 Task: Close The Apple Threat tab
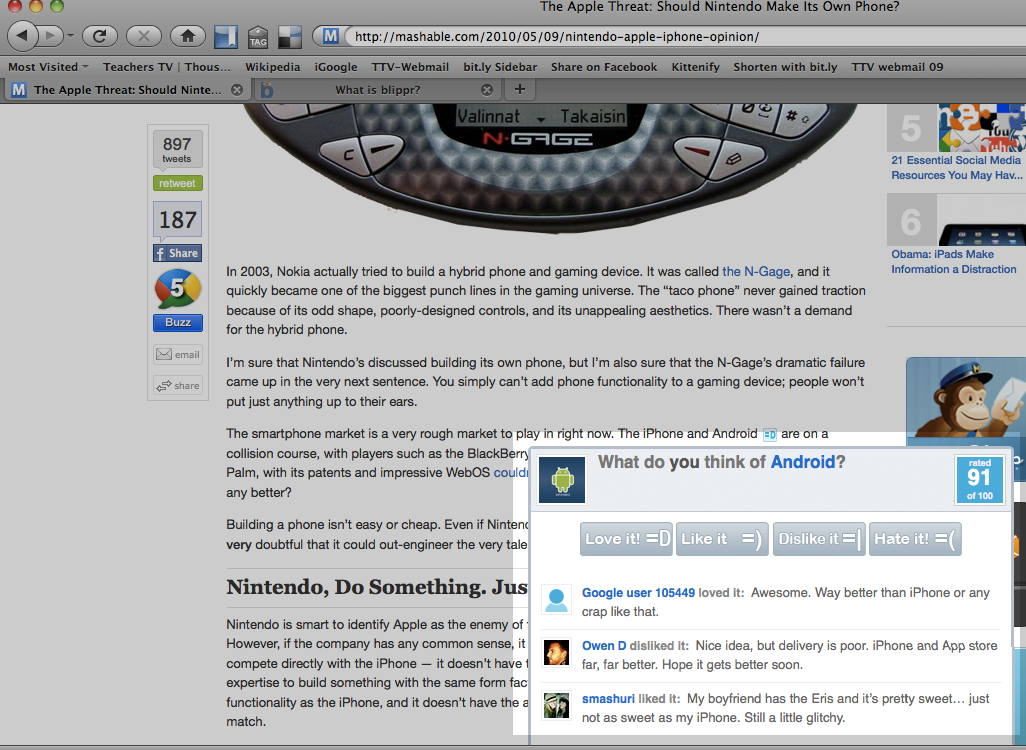pos(237,90)
